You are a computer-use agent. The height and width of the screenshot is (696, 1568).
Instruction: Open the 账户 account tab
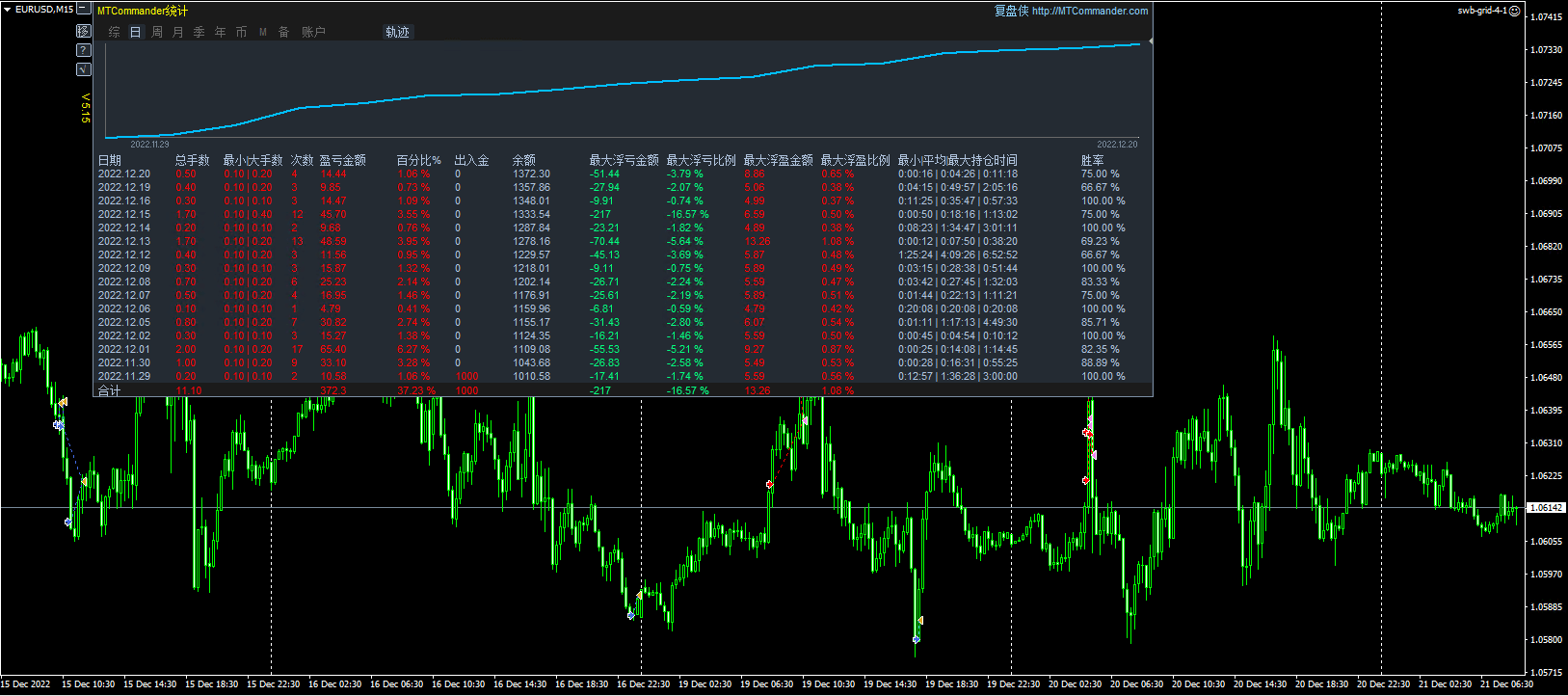313,32
